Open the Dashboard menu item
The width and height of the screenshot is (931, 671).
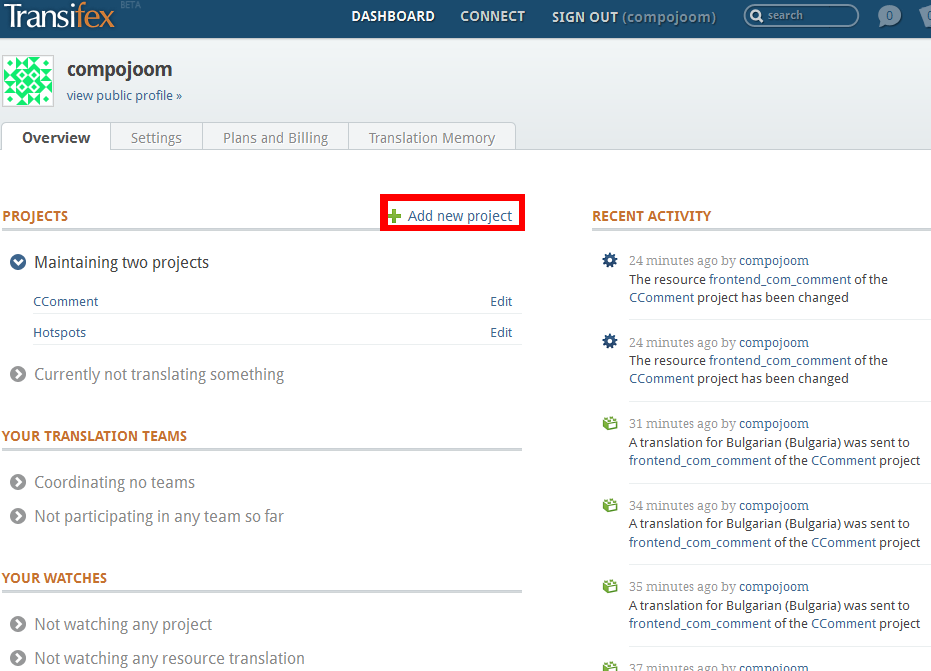pos(393,17)
